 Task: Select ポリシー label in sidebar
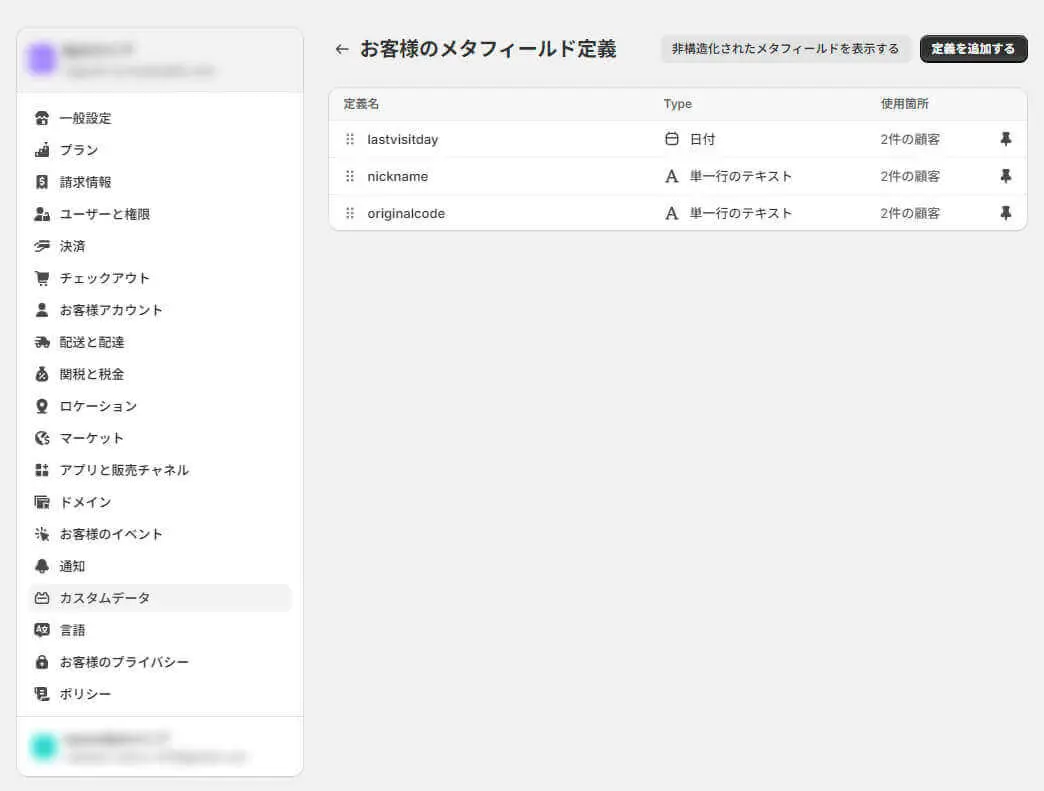[x=85, y=694]
